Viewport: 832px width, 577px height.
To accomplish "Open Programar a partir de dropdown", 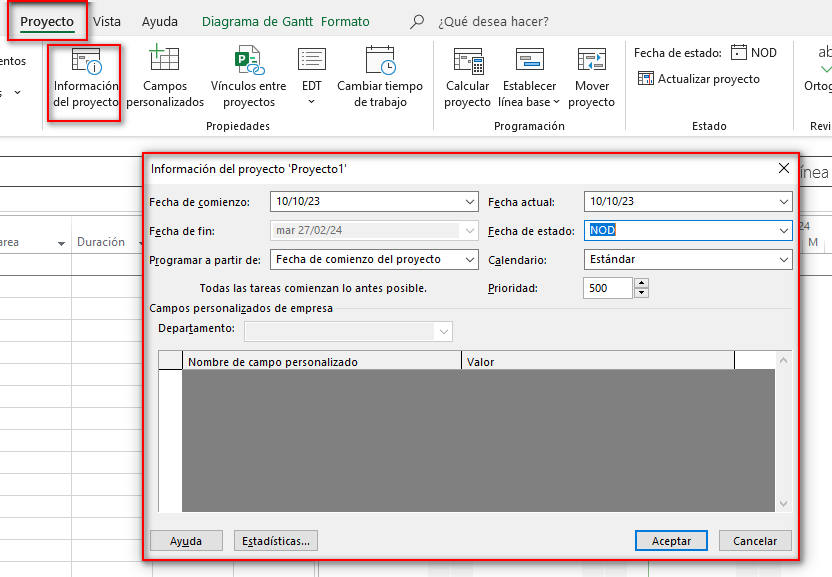I will tap(470, 260).
